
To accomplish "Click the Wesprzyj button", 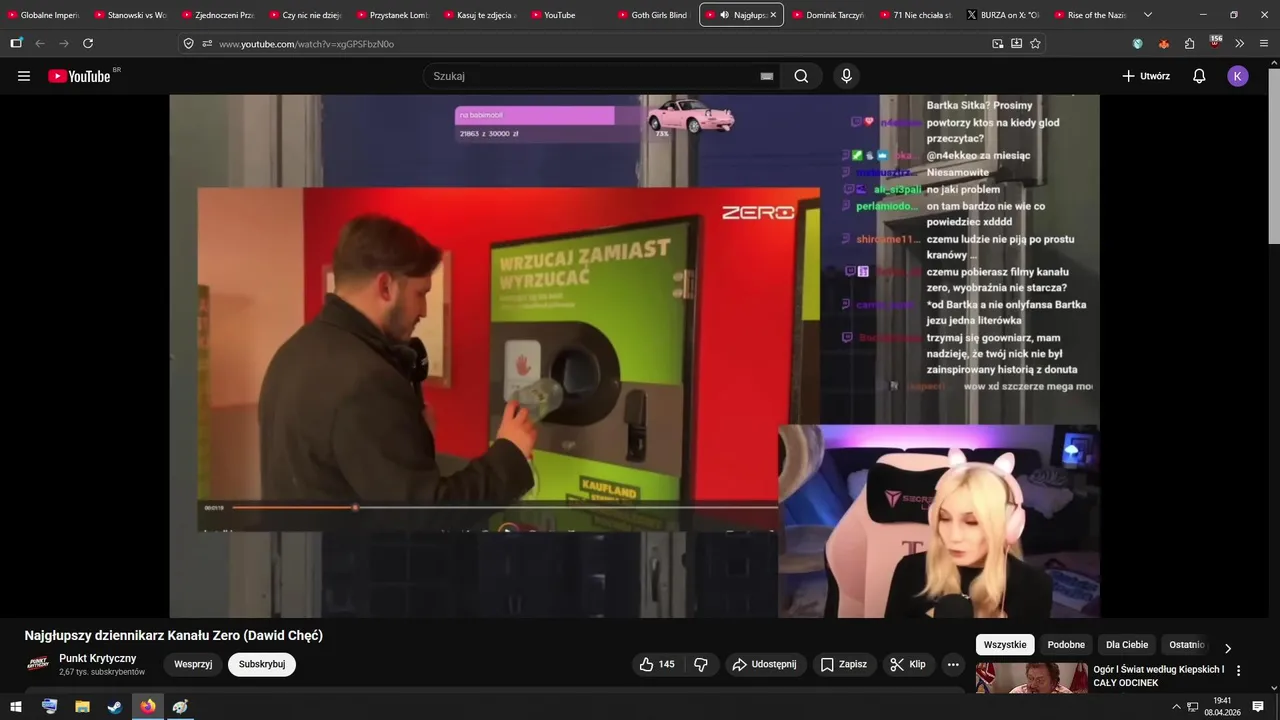I will click(193, 664).
